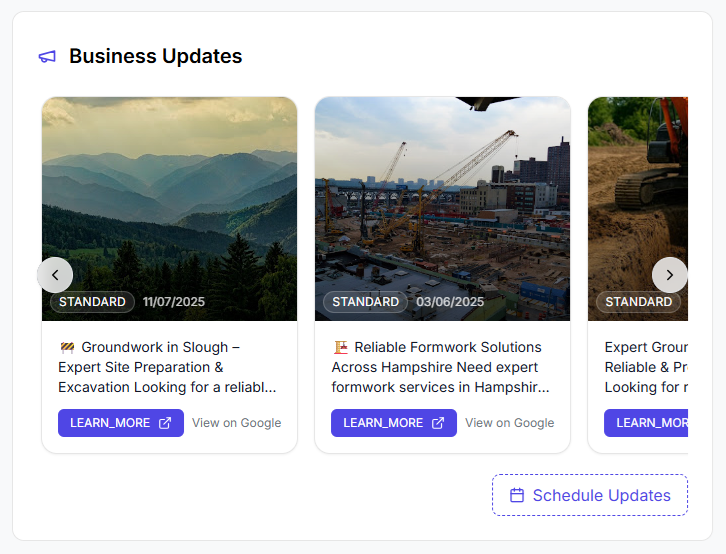Open LEARN_MORE for Groundwork in Slough post
Image resolution: width=726 pixels, height=554 pixels.
click(121, 423)
